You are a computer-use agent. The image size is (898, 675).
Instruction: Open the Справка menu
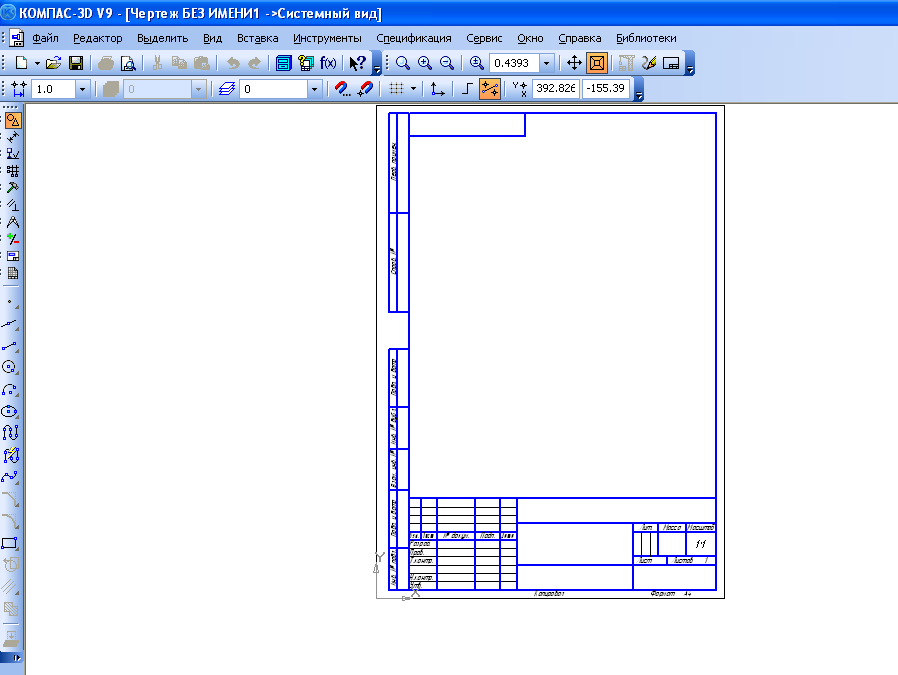point(580,38)
